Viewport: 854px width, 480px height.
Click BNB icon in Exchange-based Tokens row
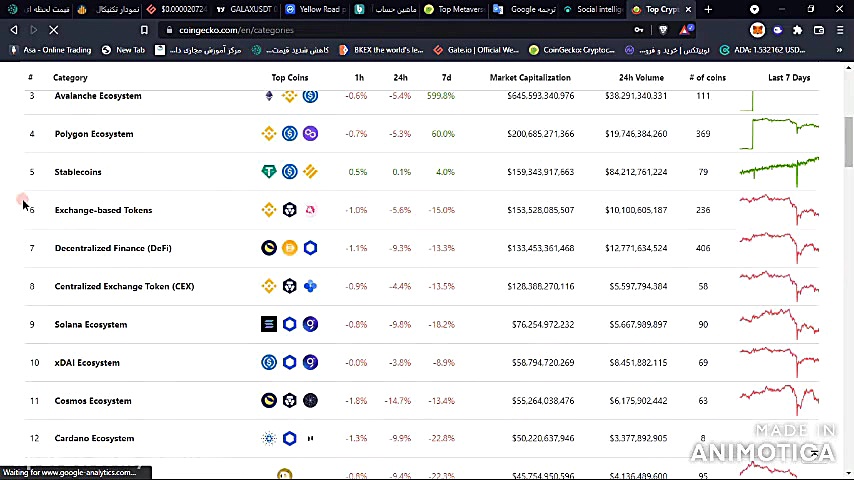pyautogui.click(x=269, y=210)
